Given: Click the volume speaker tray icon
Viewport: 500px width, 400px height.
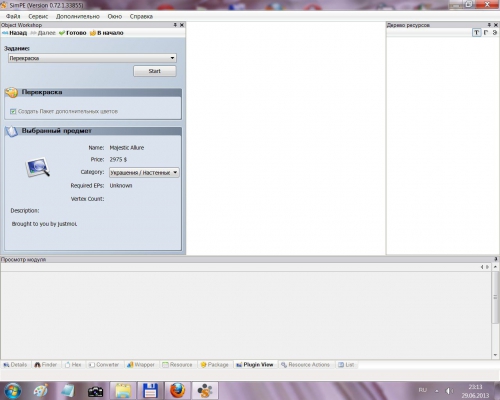Looking at the screenshot, I should pyautogui.click(x=449, y=391).
